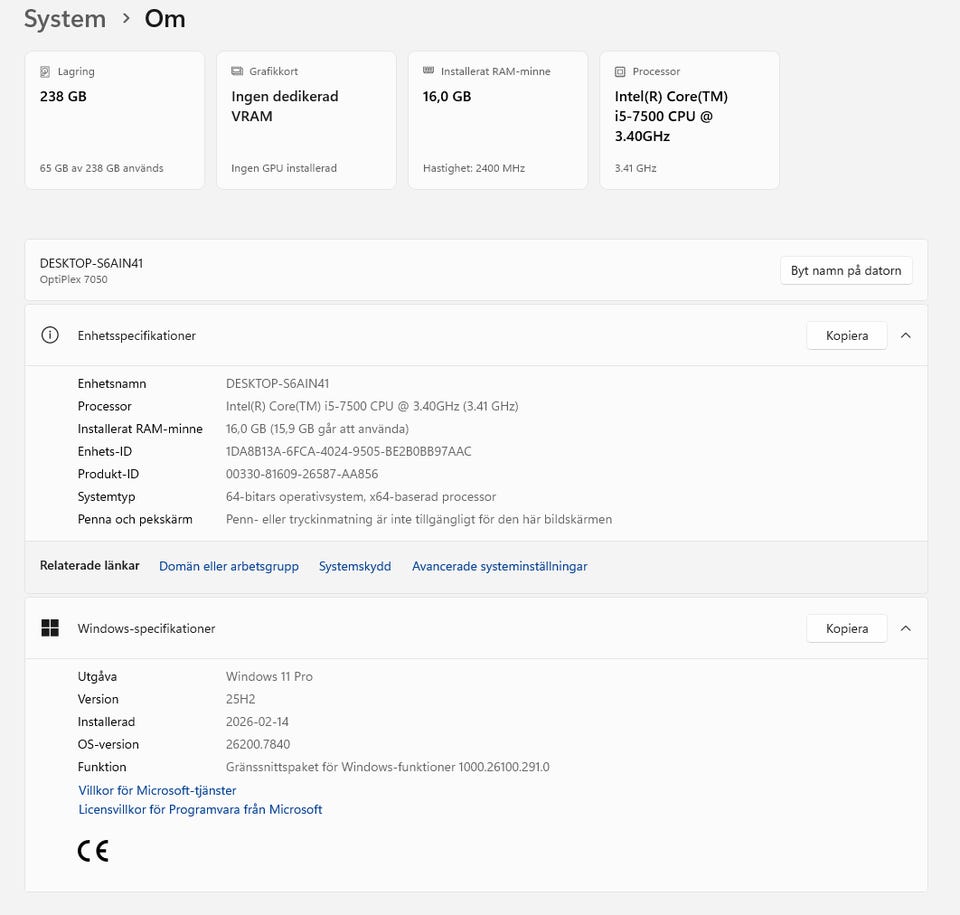Screen dimensions: 960x915
Task: Click the CE certification mark
Action: click(x=93, y=851)
